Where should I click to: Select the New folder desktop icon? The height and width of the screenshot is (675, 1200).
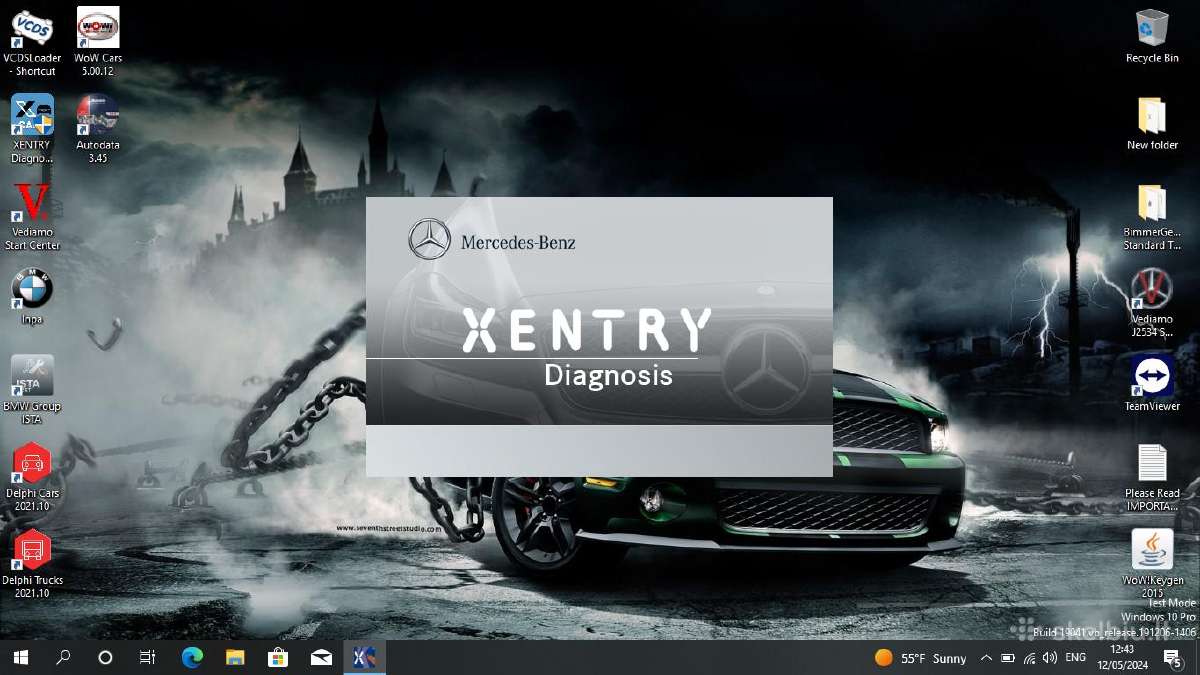coord(1152,123)
